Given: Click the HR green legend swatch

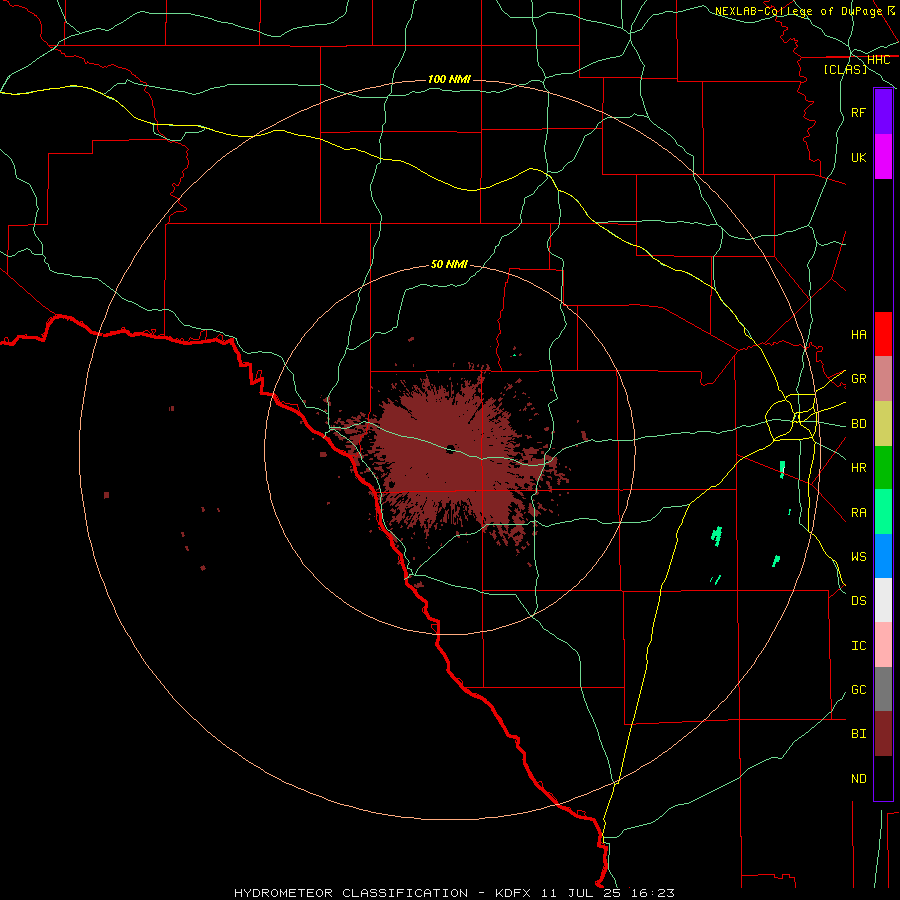Looking at the screenshot, I should (883, 468).
